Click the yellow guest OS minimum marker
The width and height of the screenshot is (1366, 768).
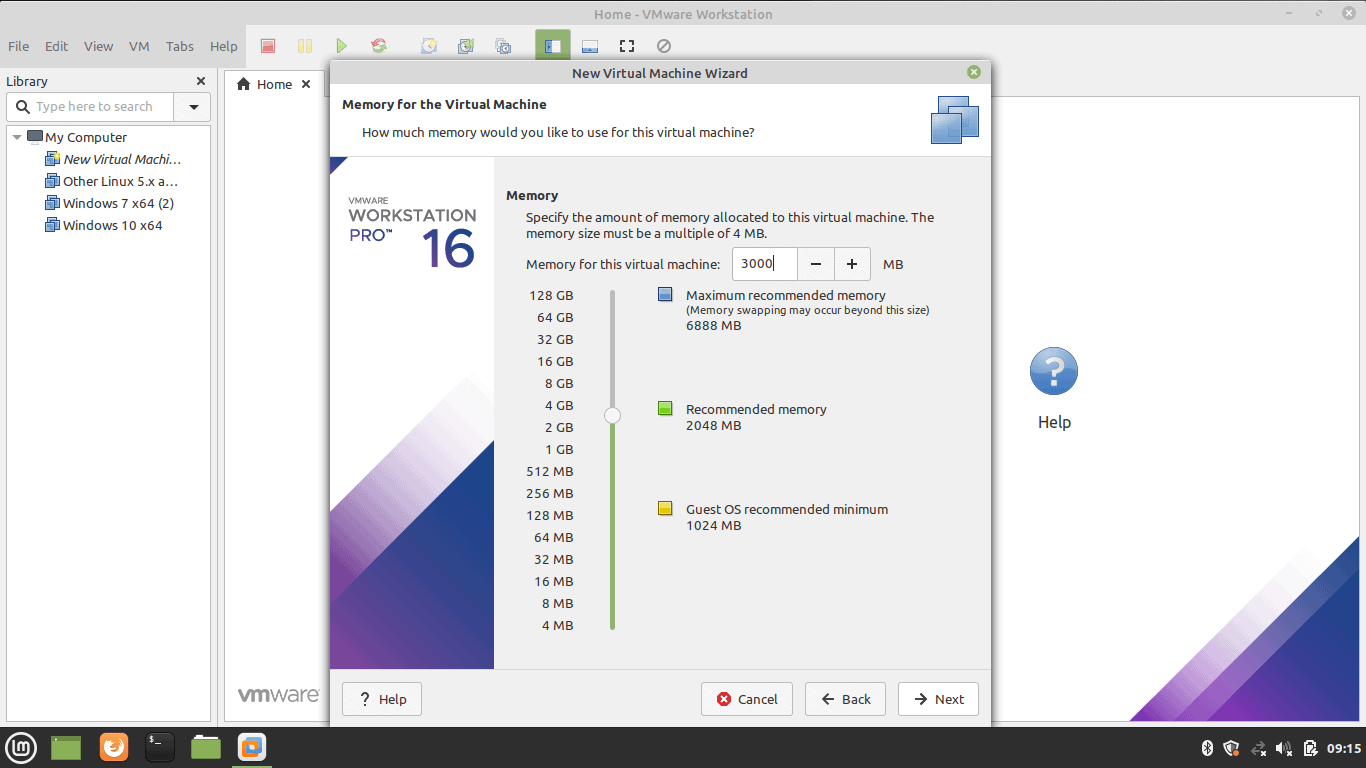click(665, 508)
